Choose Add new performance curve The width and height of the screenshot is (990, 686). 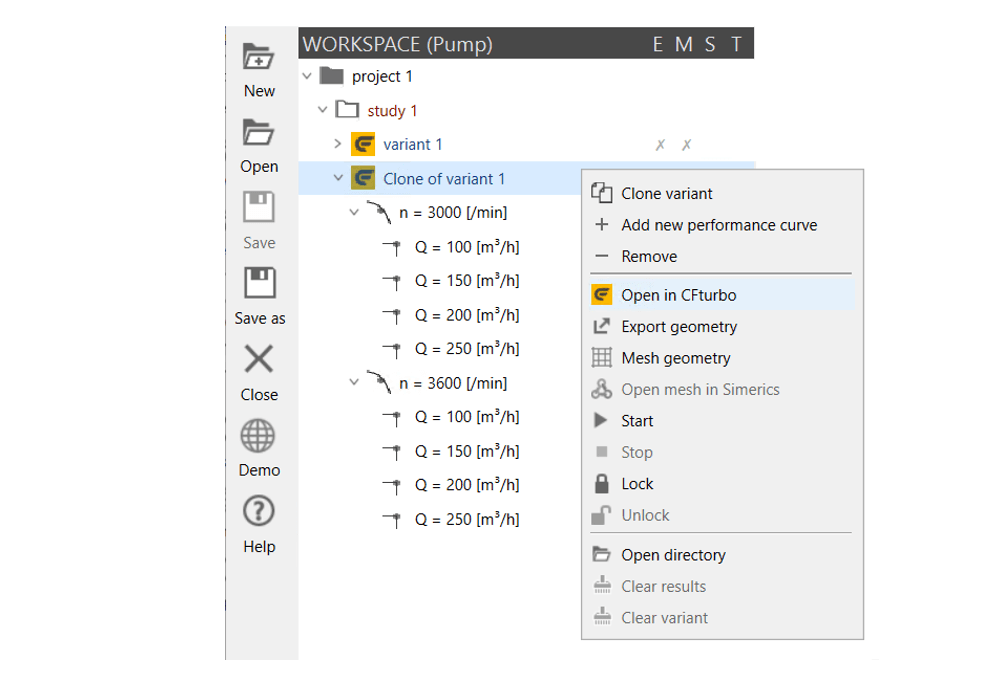(x=719, y=225)
